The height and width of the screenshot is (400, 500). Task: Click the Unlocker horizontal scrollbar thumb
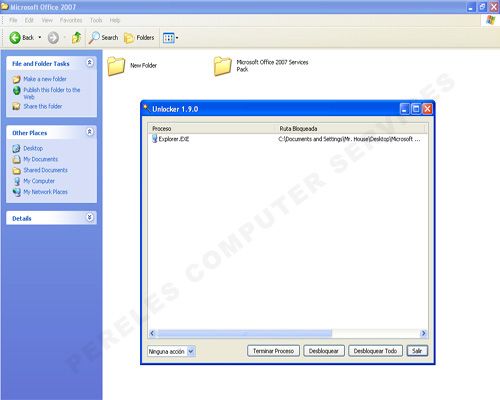244,333
